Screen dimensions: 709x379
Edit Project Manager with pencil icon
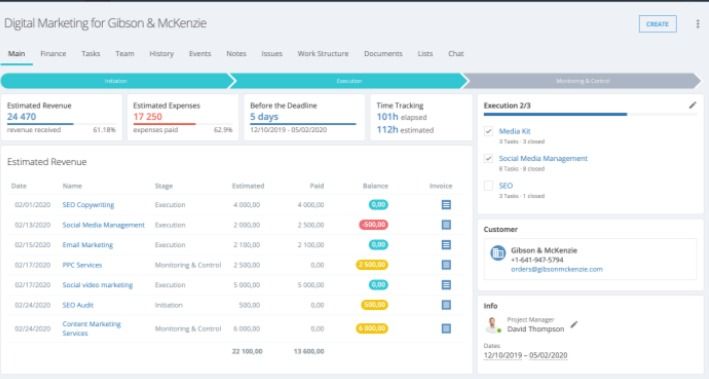pos(574,324)
